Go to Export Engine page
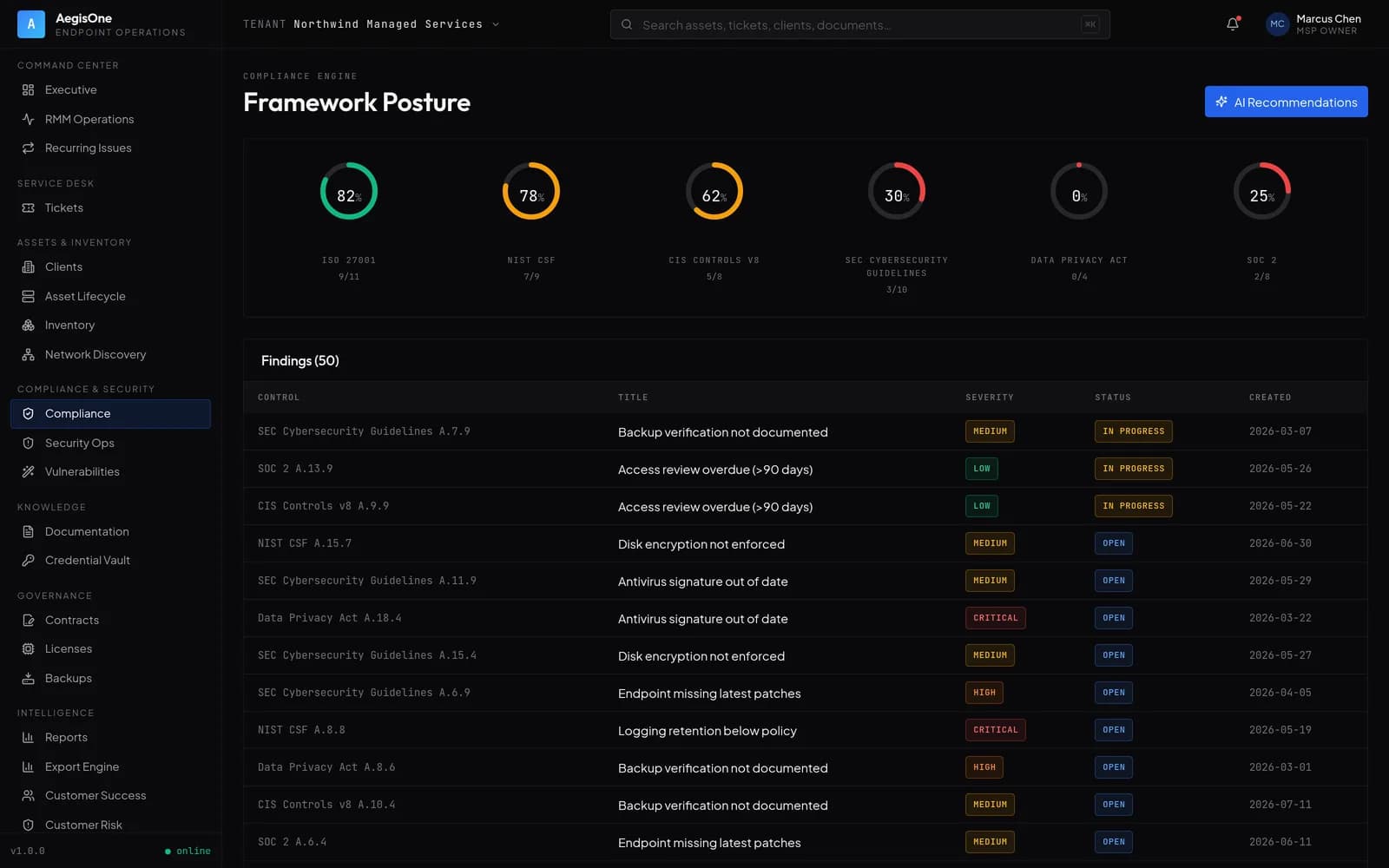 (110, 767)
